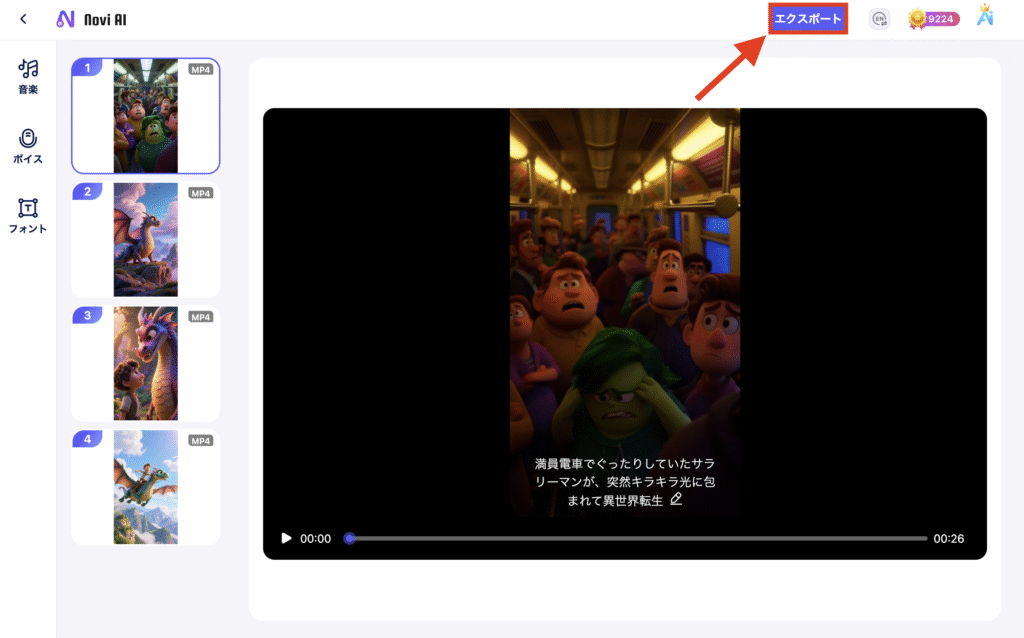Open the user avatar icon at top right
Image resolution: width=1024 pixels, height=638 pixels.
(987, 17)
